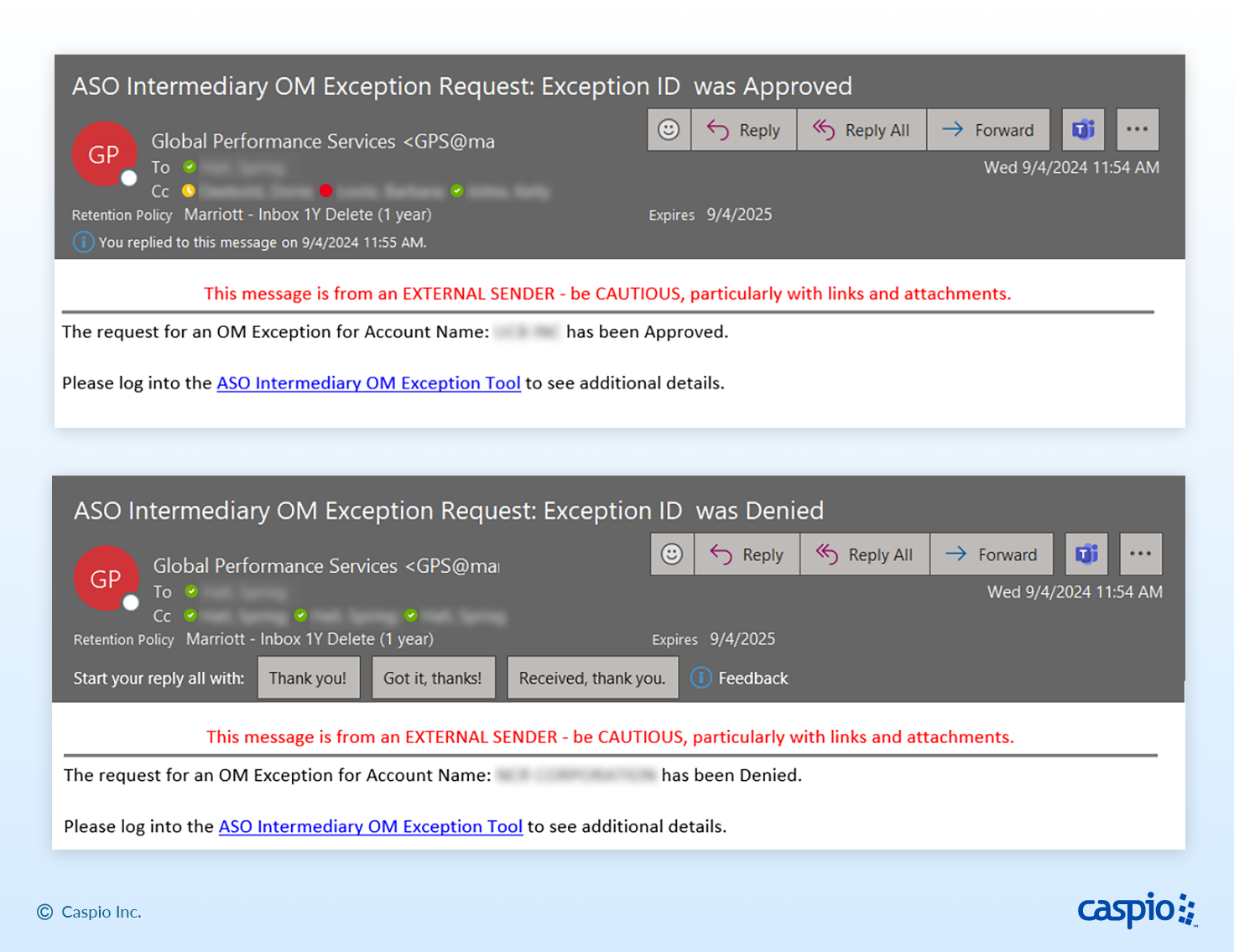Click the emoji reaction icon in Approved email
1234x952 pixels.
[x=669, y=130]
